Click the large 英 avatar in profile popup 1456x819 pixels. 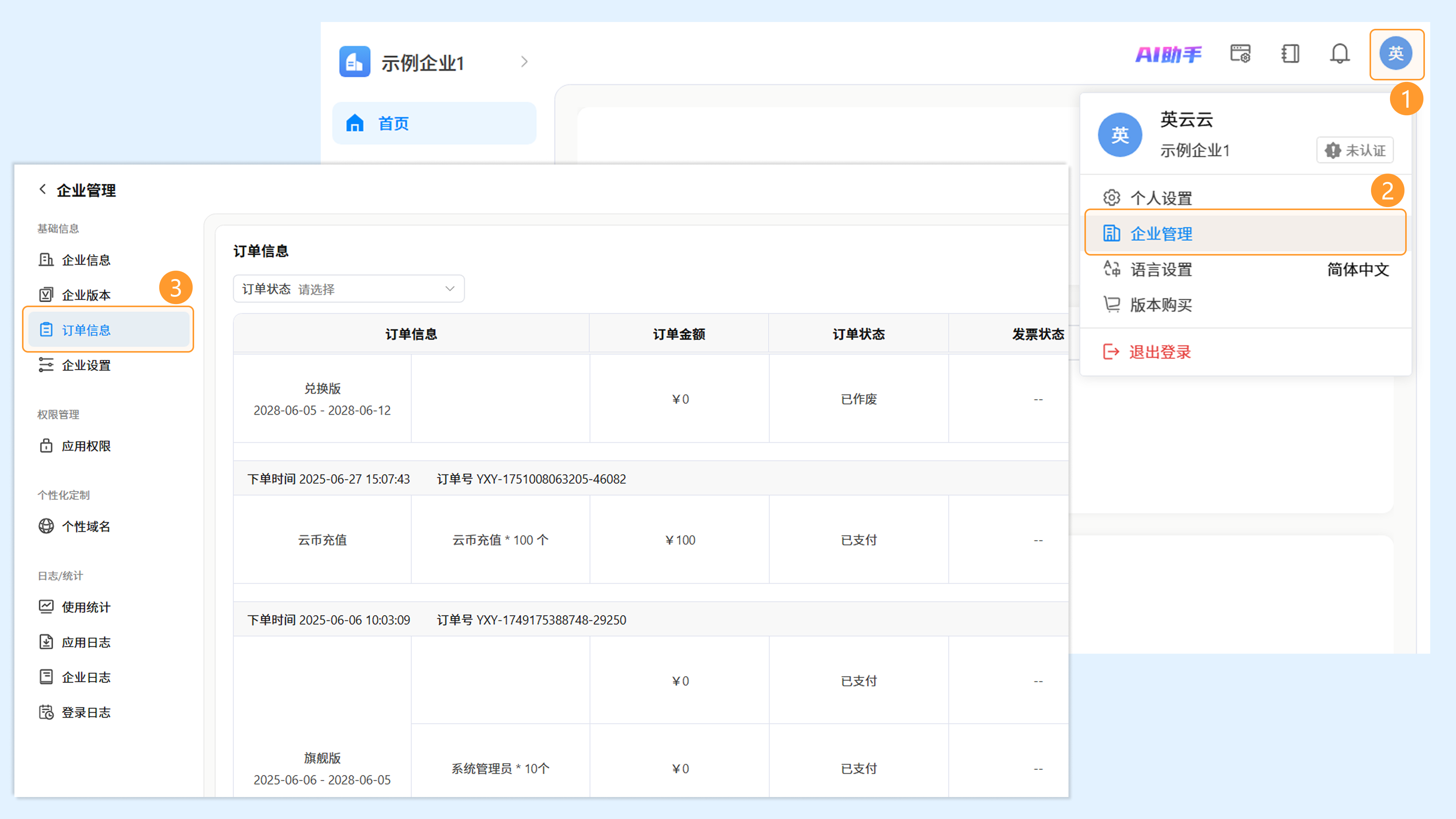(x=1120, y=135)
